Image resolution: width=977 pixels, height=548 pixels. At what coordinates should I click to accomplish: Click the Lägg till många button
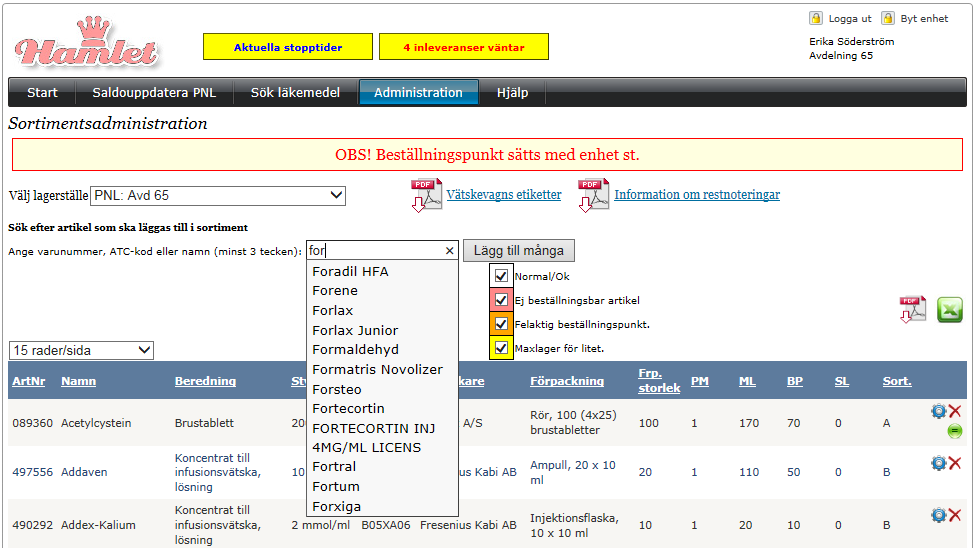tap(518, 251)
